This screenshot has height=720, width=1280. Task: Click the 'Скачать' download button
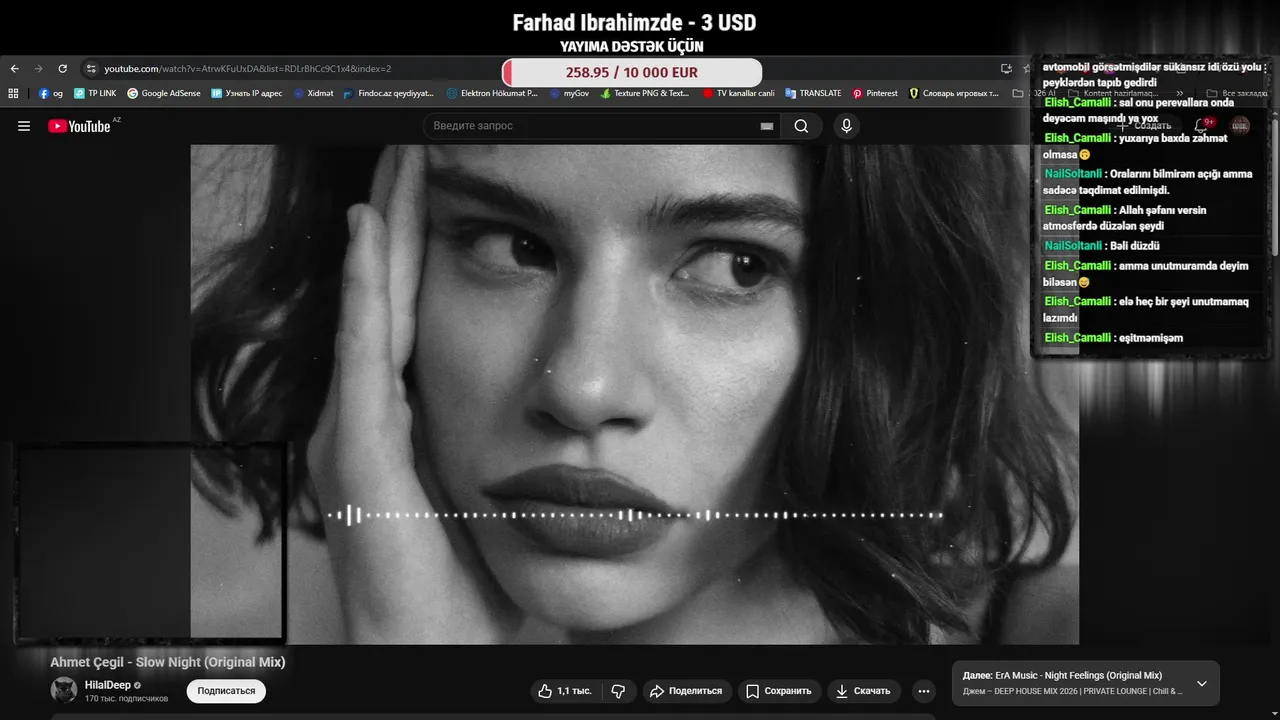coord(864,691)
